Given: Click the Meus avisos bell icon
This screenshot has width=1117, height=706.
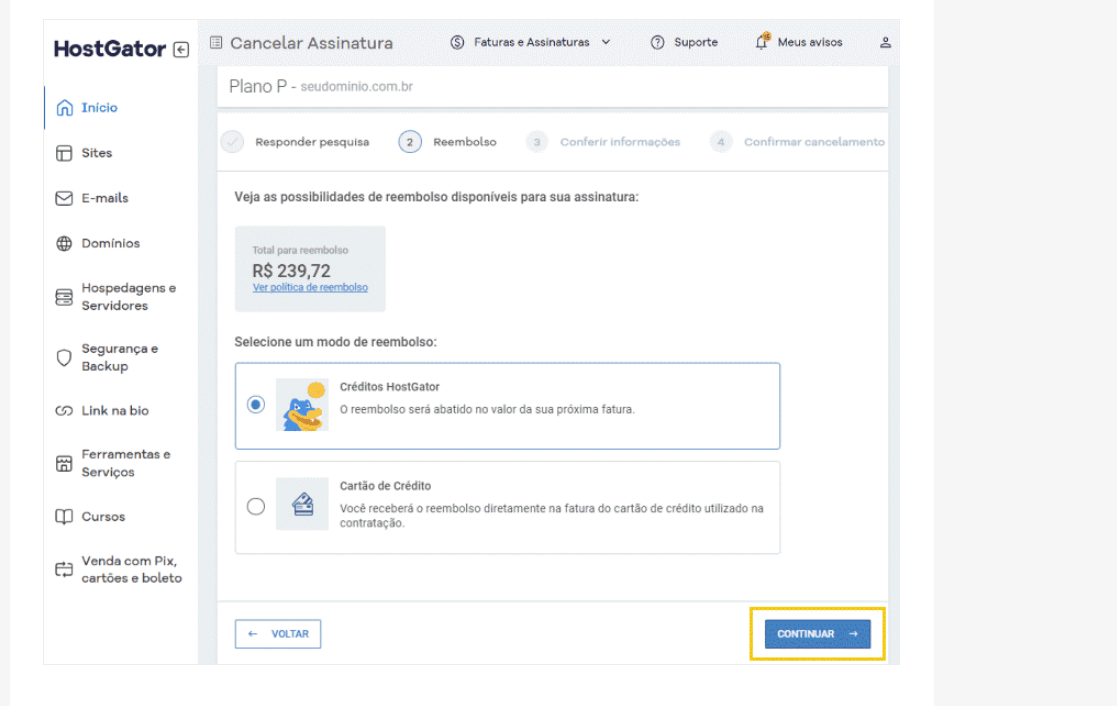Looking at the screenshot, I should click(x=762, y=41).
